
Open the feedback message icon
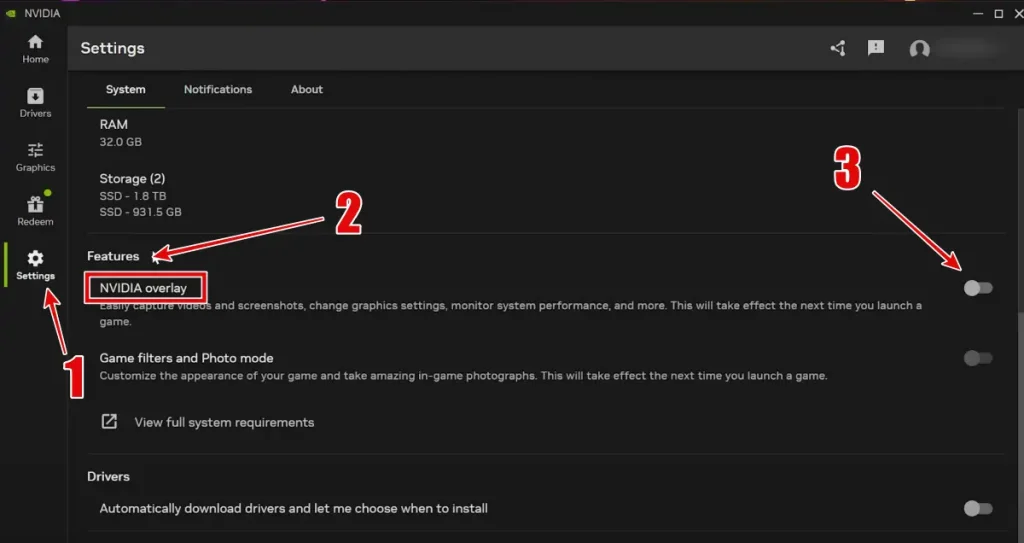[x=876, y=48]
